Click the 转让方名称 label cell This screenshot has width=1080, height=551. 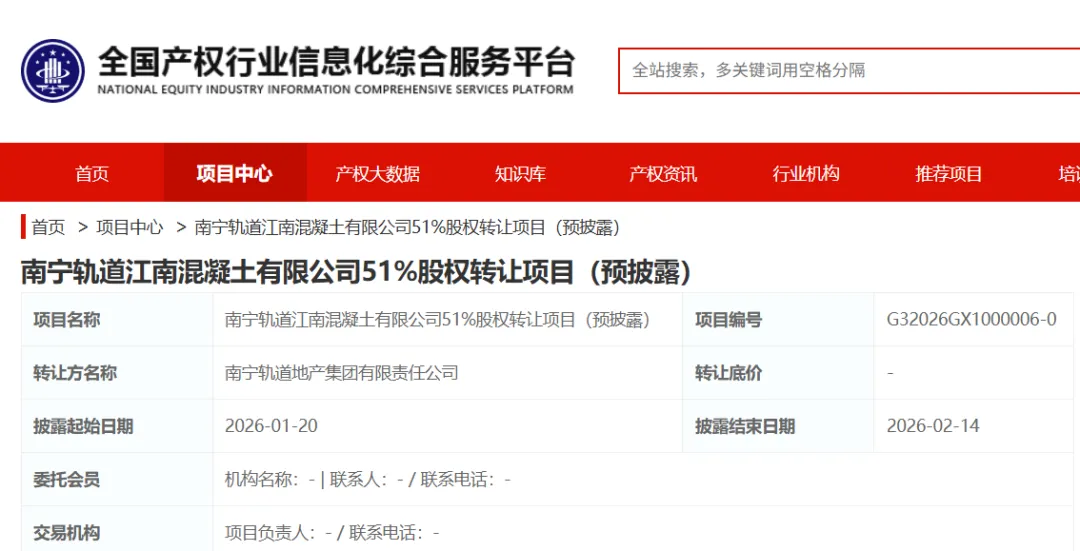117,373
